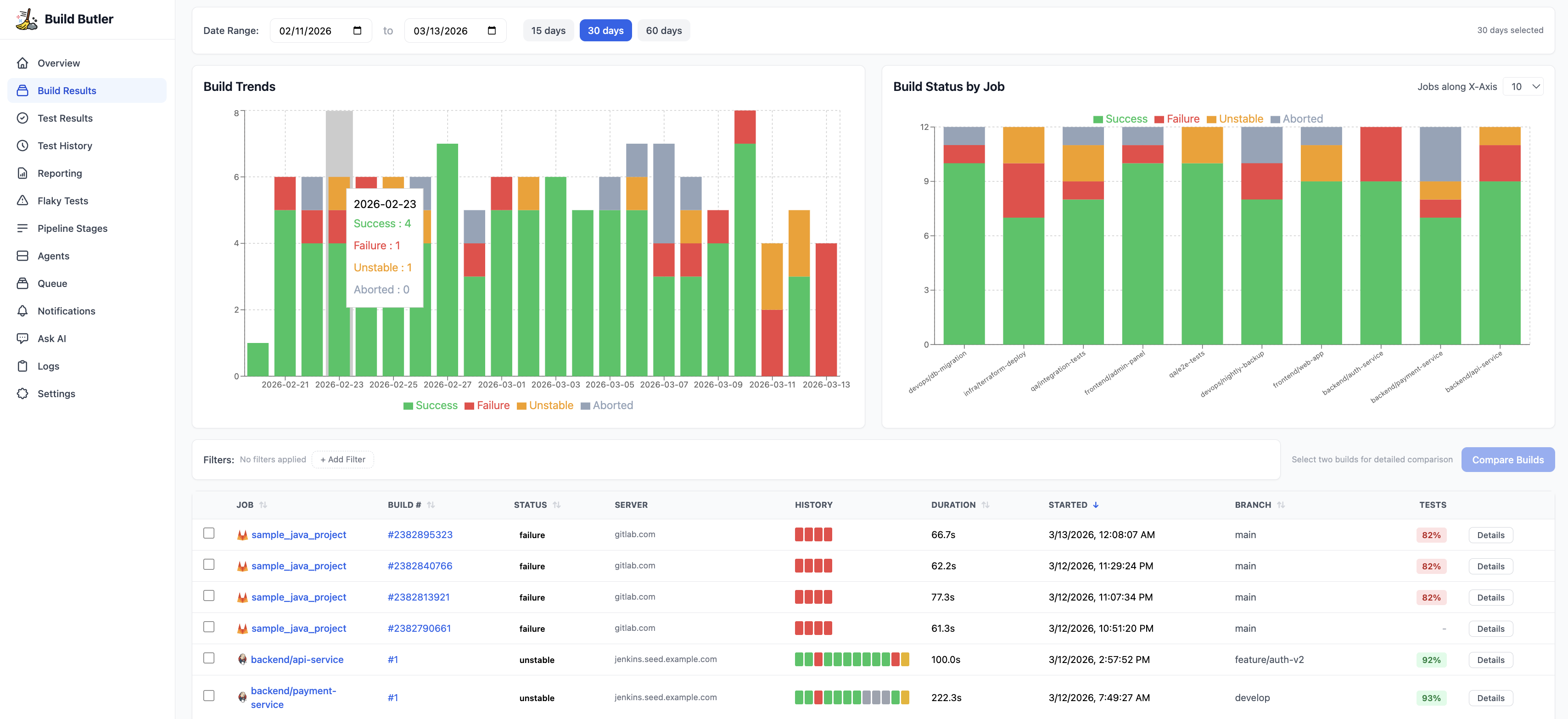Viewport: 1568px width, 719px height.
Task: Open build link #2382840766
Action: (x=420, y=566)
